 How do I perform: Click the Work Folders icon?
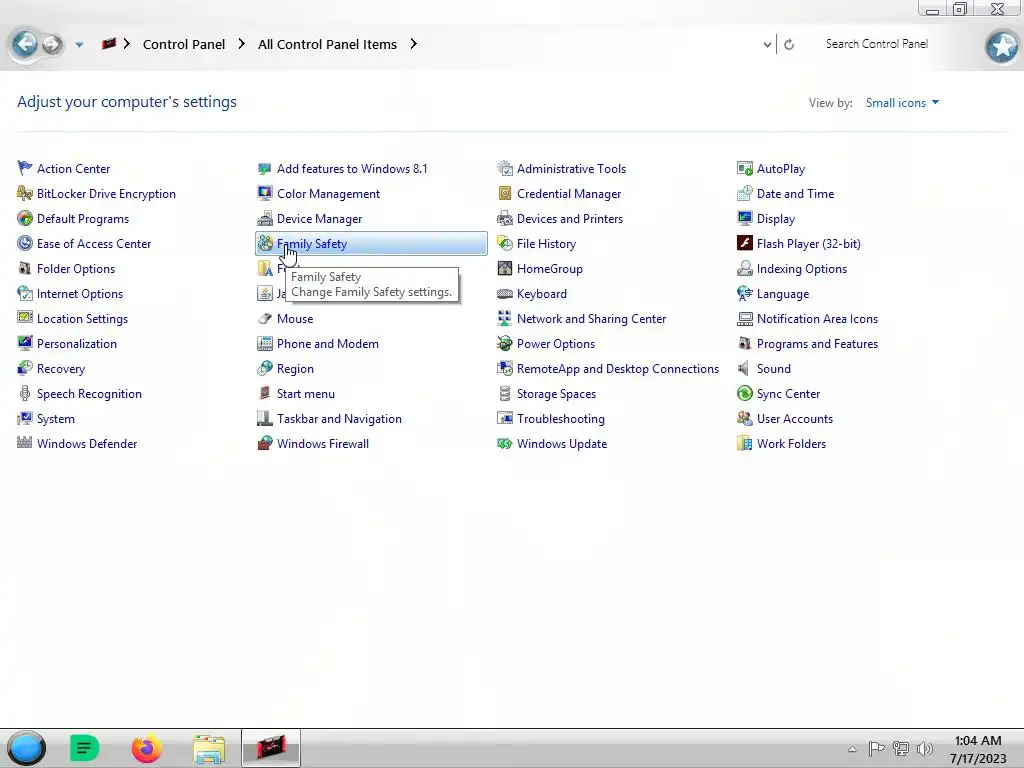click(x=744, y=443)
